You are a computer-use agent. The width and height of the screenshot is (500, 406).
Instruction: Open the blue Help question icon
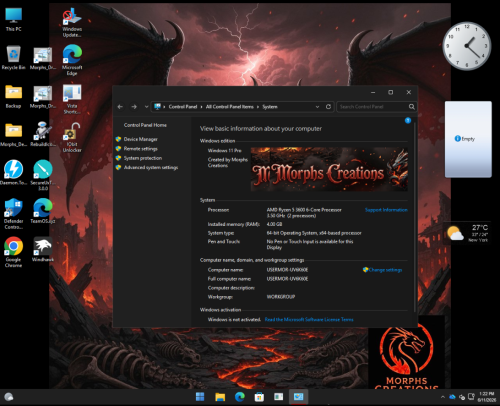click(x=408, y=120)
